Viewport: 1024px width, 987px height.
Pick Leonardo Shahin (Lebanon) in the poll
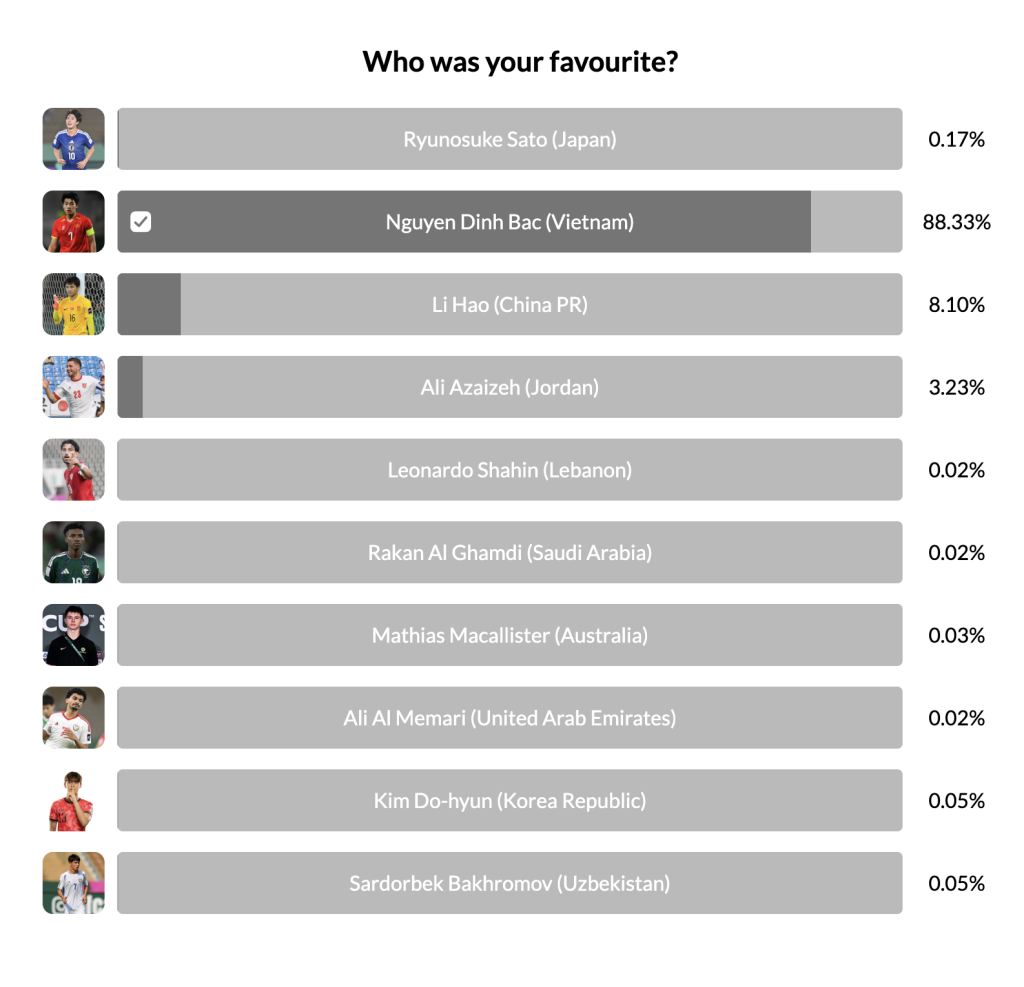coord(509,470)
